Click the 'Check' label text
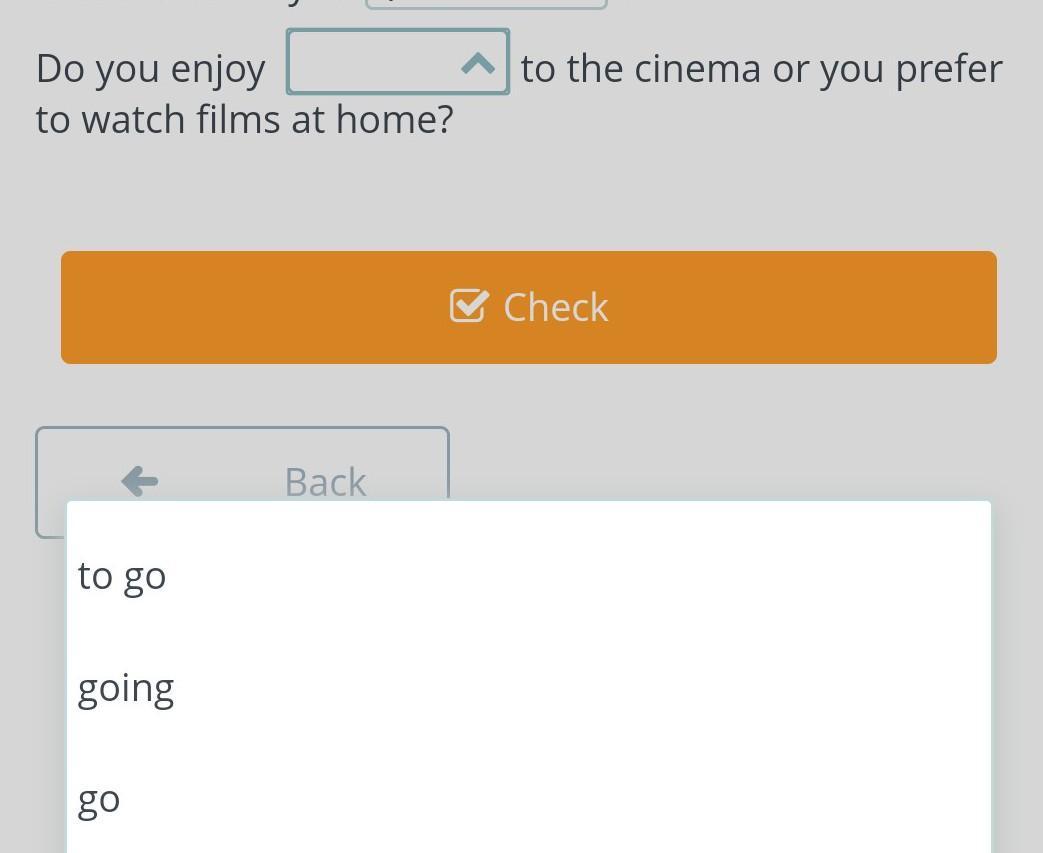The width and height of the screenshot is (1043, 853). (x=555, y=307)
